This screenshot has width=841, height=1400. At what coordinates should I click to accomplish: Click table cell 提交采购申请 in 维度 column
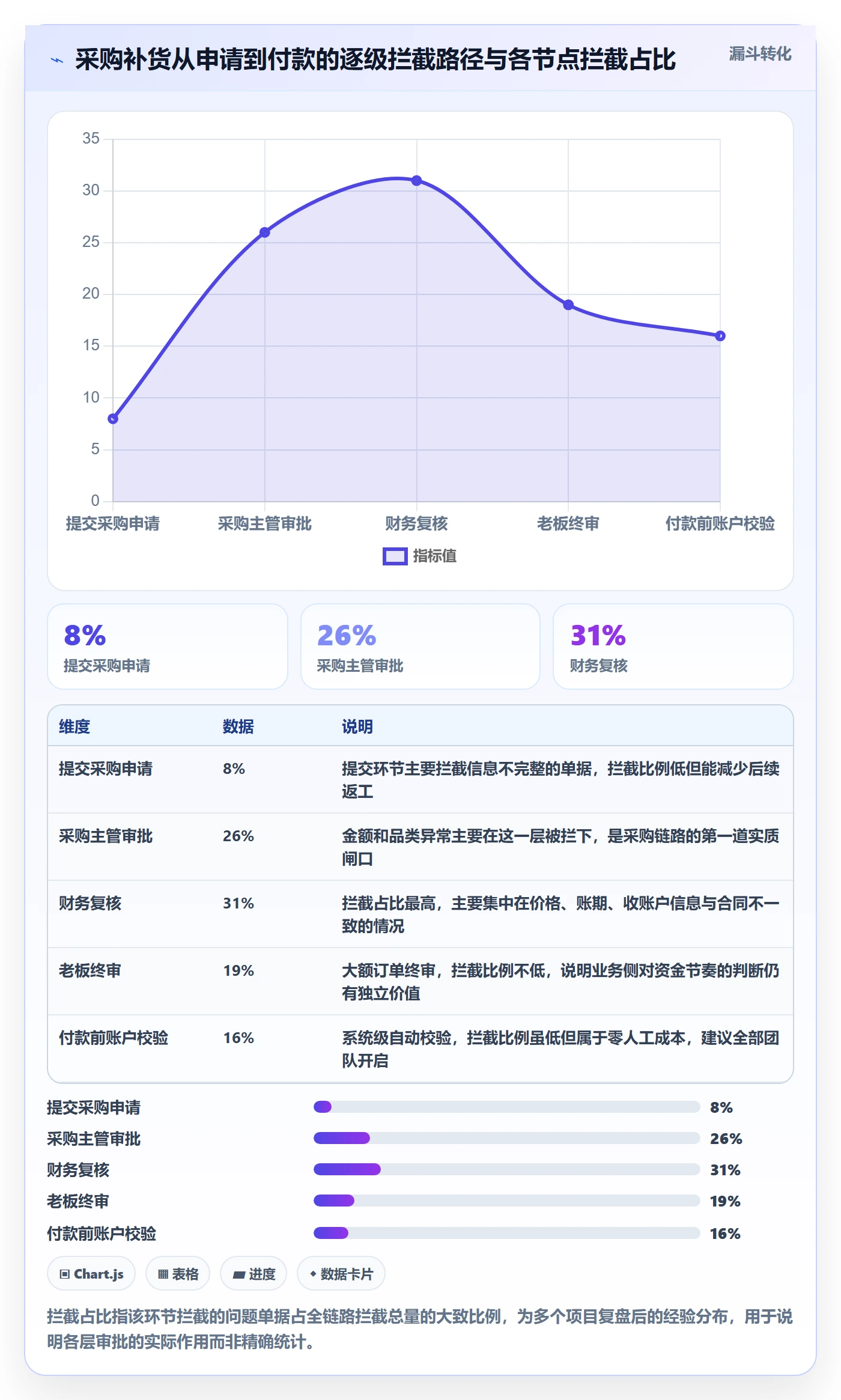point(106,768)
